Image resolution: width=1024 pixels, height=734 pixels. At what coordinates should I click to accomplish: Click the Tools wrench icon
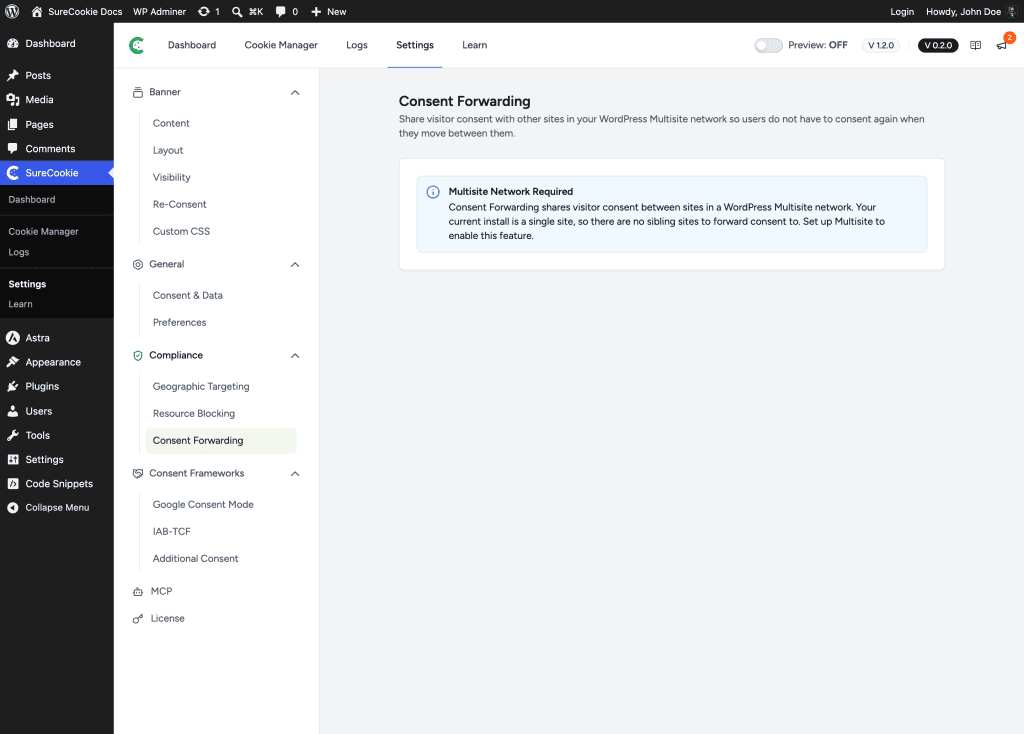coord(12,435)
